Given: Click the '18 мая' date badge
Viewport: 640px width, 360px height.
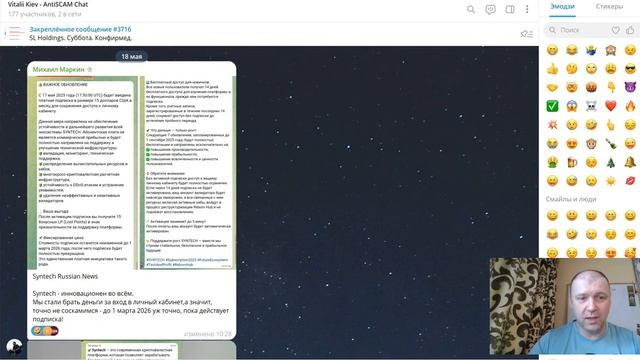Looking at the screenshot, I should (x=131, y=56).
